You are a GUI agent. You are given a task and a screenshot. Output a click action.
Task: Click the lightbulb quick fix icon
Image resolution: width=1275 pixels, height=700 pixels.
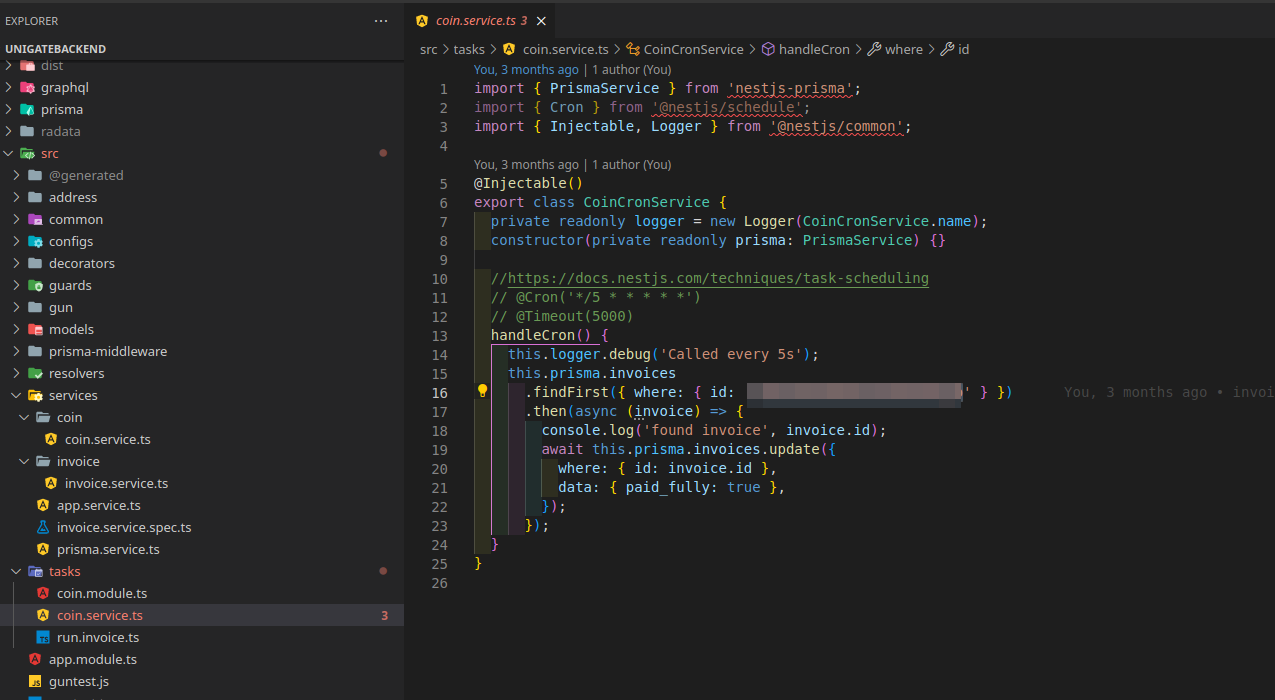pyautogui.click(x=482, y=392)
